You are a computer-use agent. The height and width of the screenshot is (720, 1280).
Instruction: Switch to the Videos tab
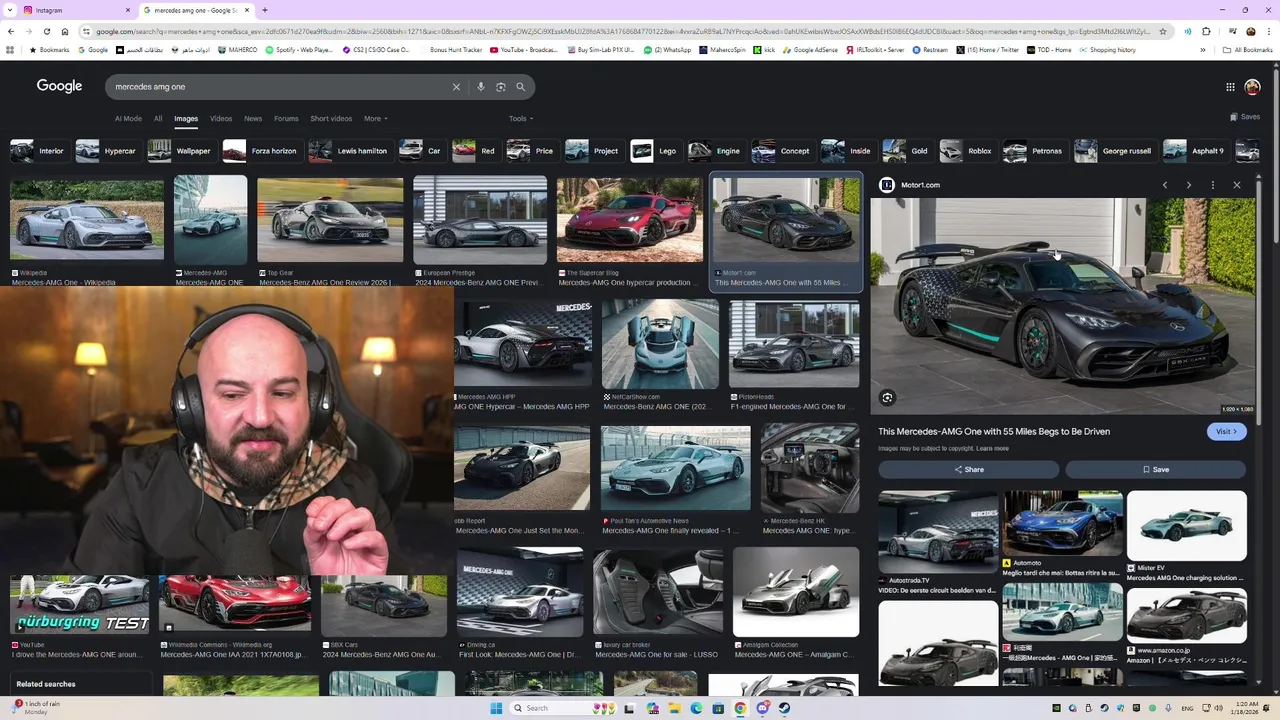coord(221,119)
